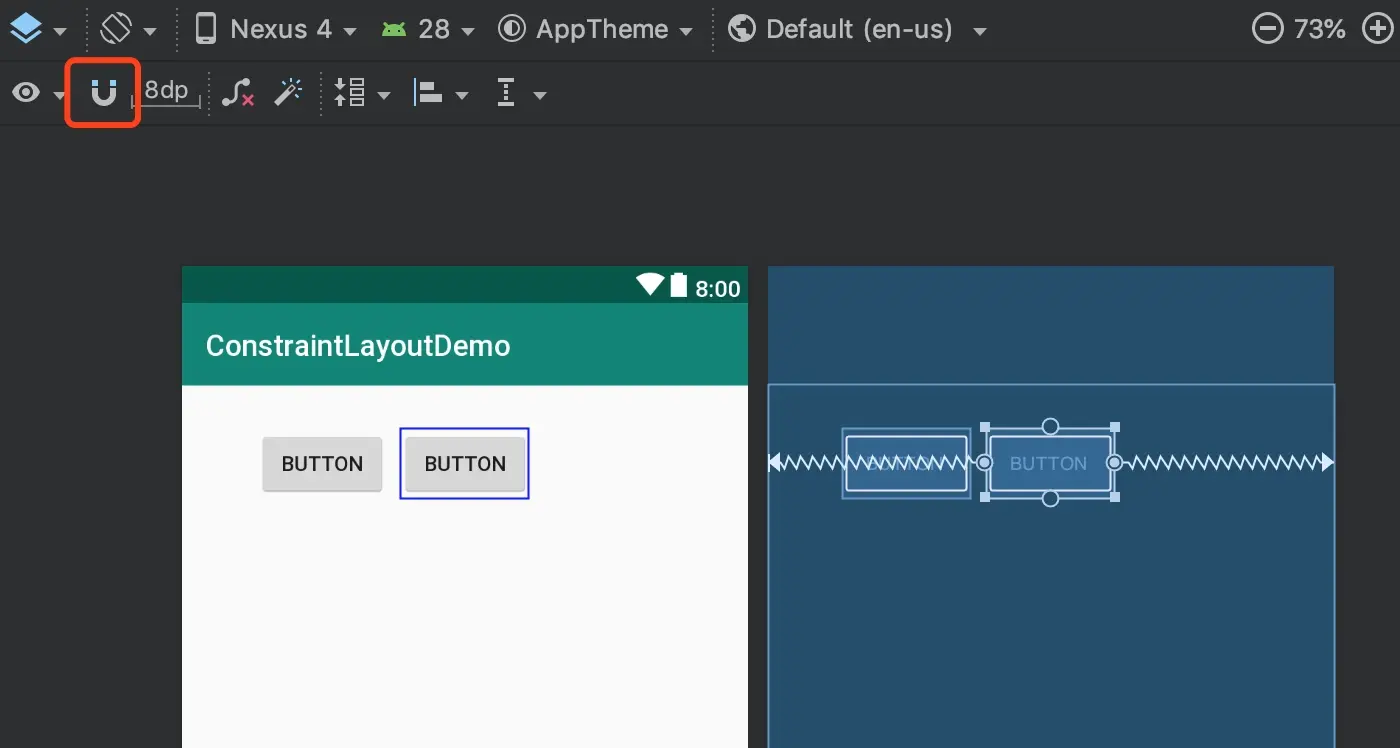The height and width of the screenshot is (748, 1400).
Task: Zoom in the layout editor
Action: click(x=1379, y=29)
